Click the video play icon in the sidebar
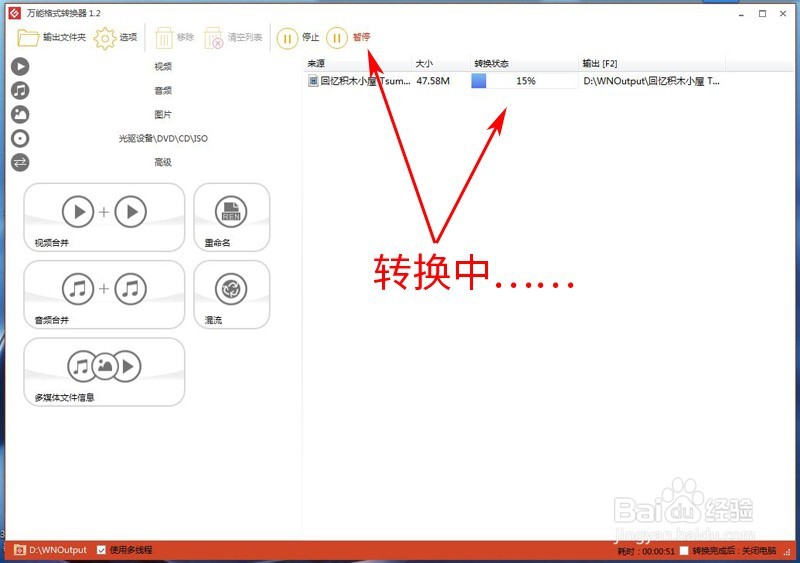 tap(20, 66)
